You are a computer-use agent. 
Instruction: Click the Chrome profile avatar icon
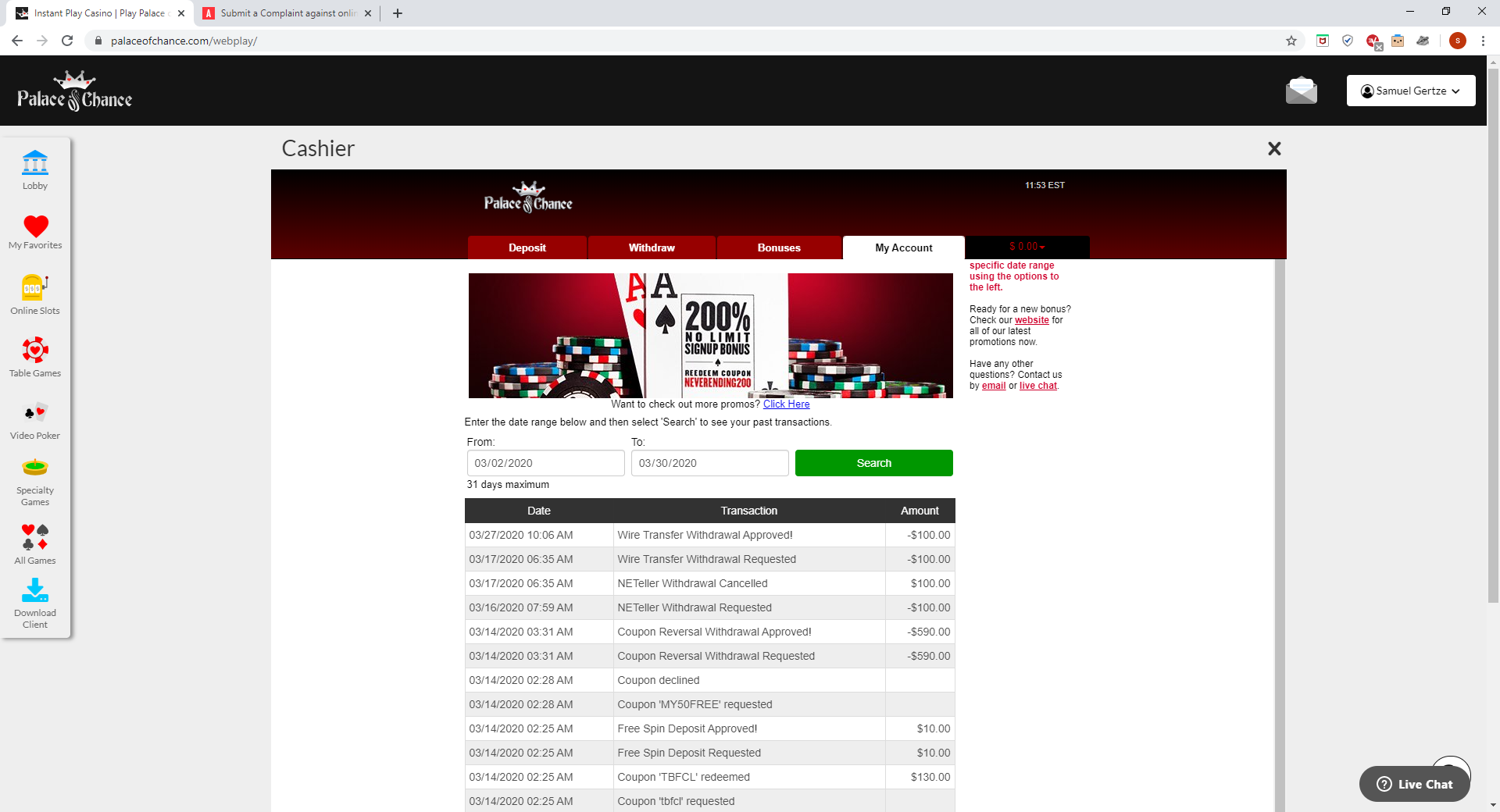pyautogui.click(x=1458, y=41)
